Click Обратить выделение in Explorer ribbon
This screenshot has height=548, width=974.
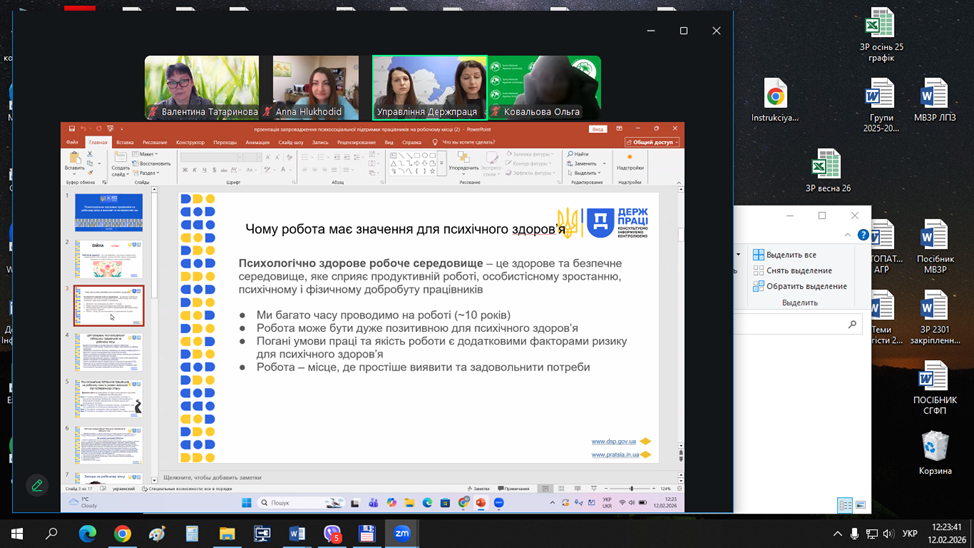tap(805, 286)
